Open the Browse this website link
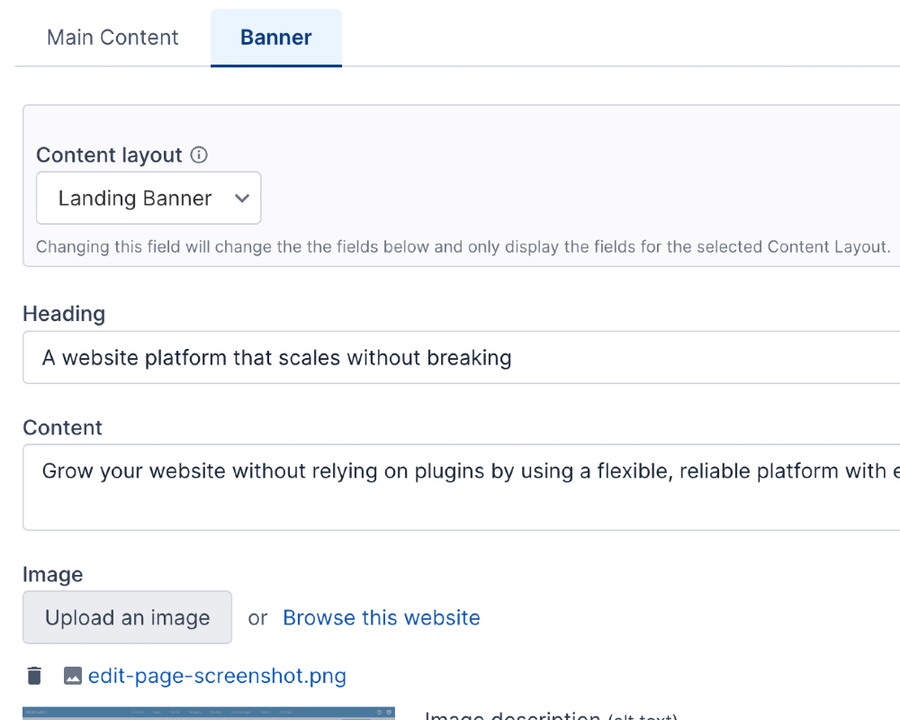The image size is (900, 720). tap(381, 617)
